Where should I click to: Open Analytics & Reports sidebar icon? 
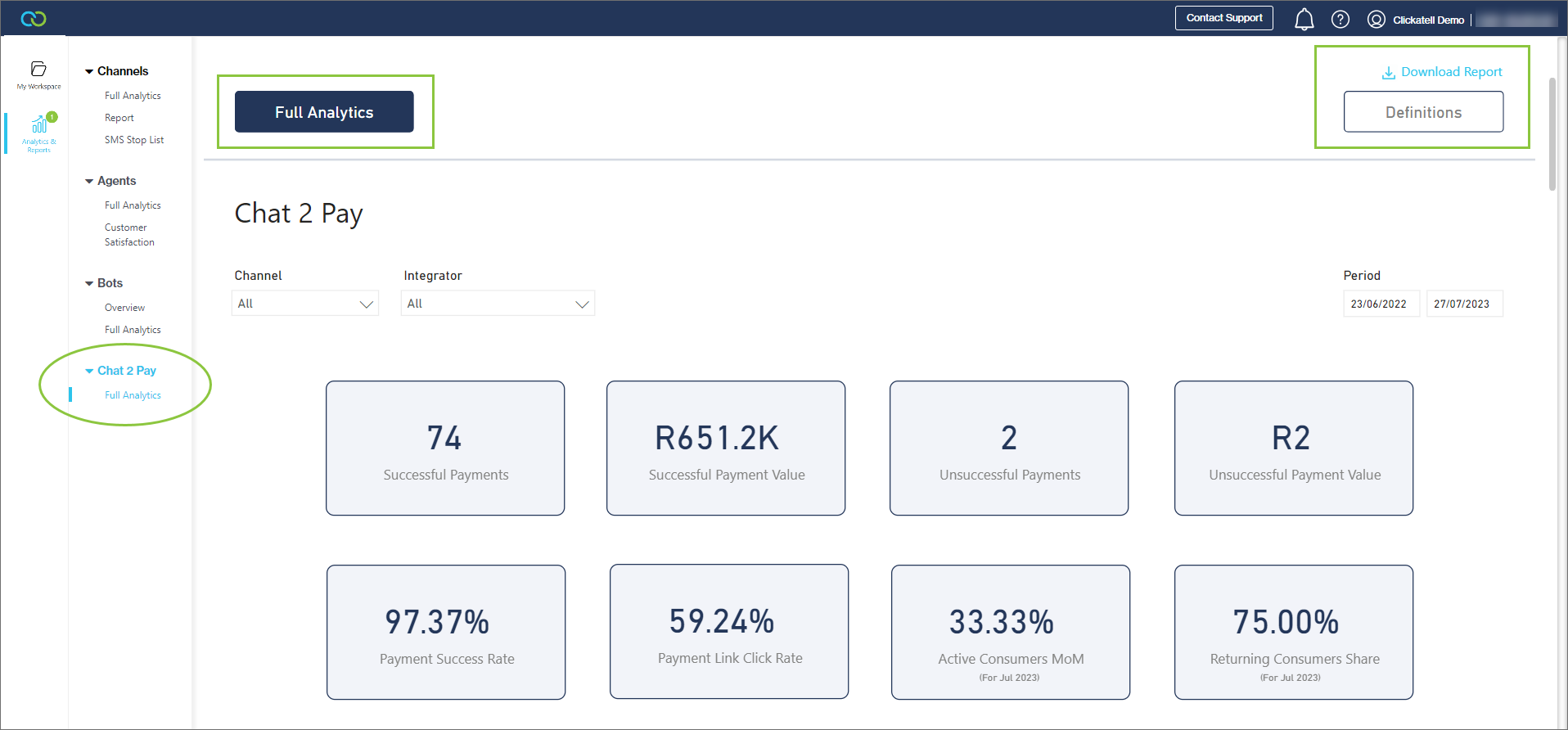38,133
